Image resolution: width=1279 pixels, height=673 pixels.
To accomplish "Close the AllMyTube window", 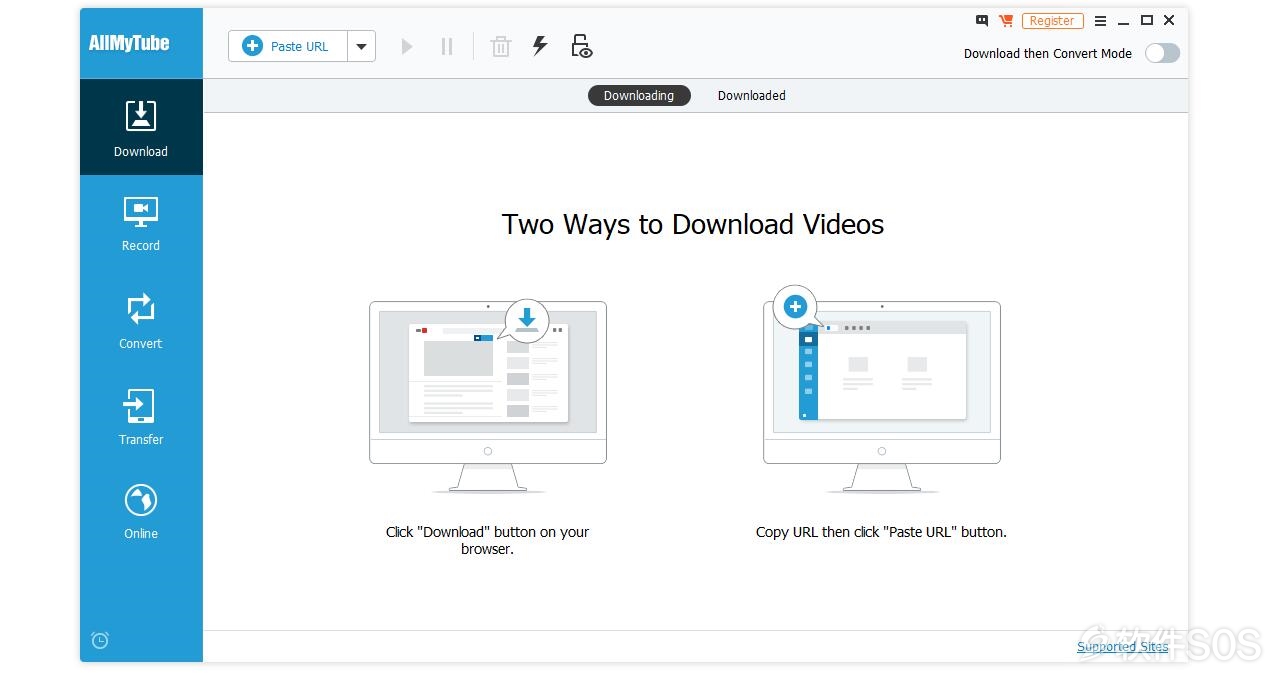I will click(x=1169, y=20).
